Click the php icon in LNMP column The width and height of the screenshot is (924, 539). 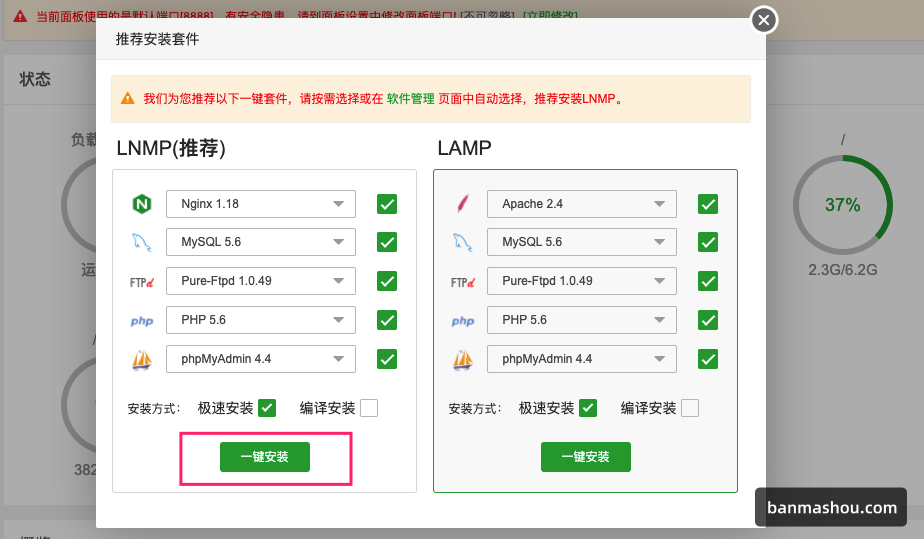coord(142,321)
